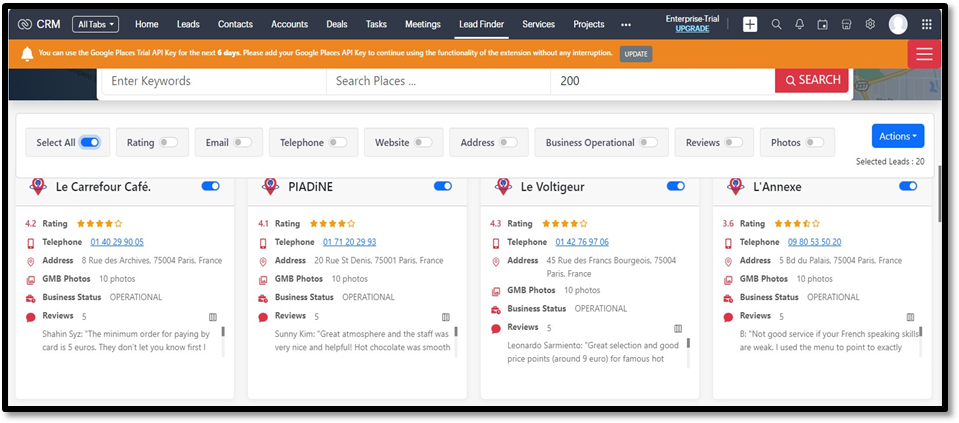
Task: Click the reviews column icon for L'Annexe
Action: pyautogui.click(x=911, y=317)
